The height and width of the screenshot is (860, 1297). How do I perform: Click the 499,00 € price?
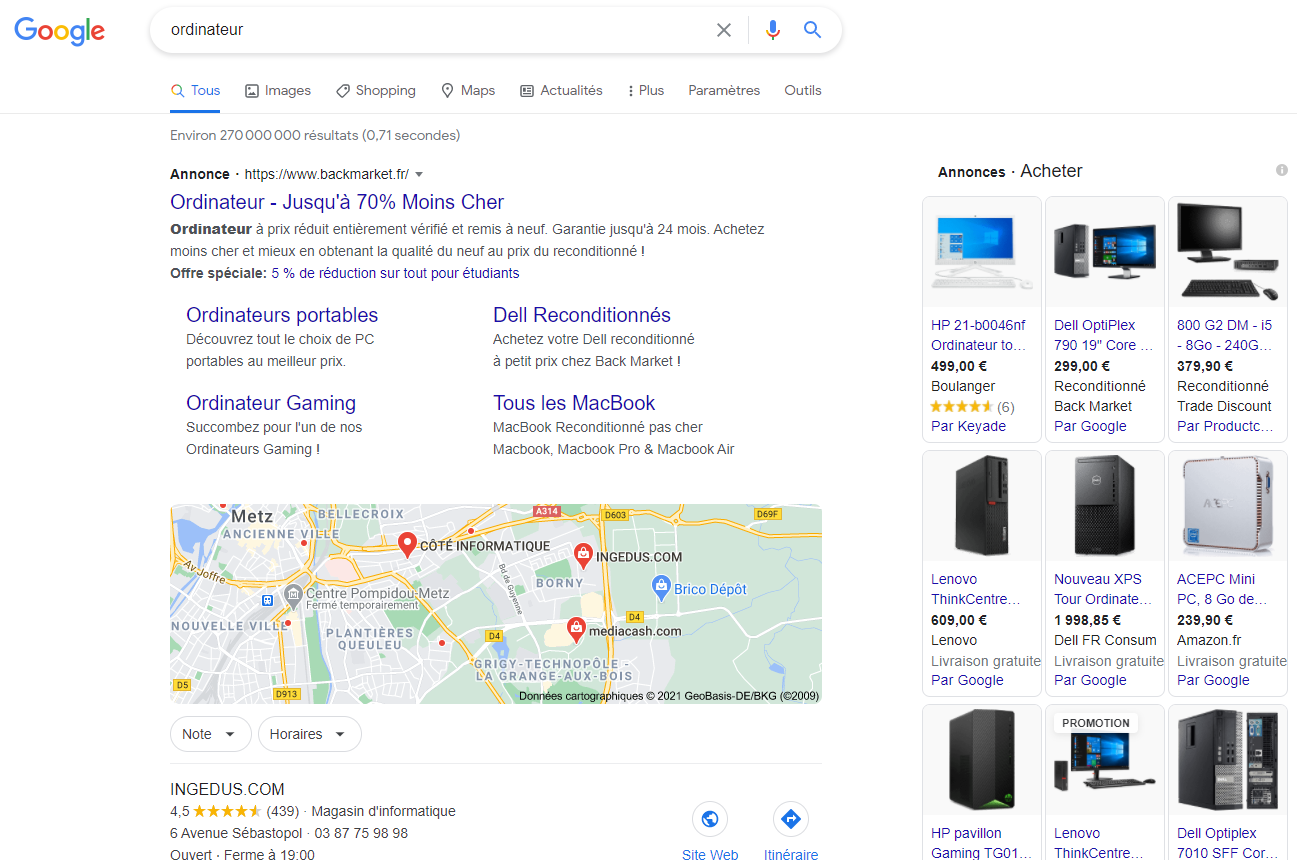point(959,366)
